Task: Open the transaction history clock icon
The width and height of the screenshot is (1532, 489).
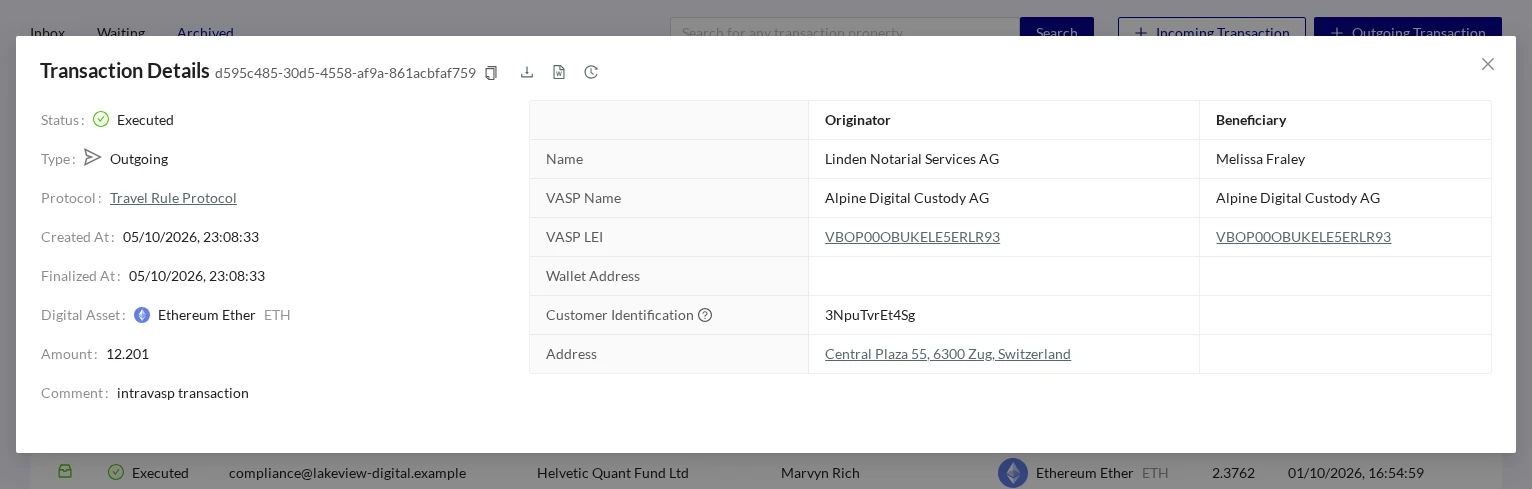Action: pos(591,72)
